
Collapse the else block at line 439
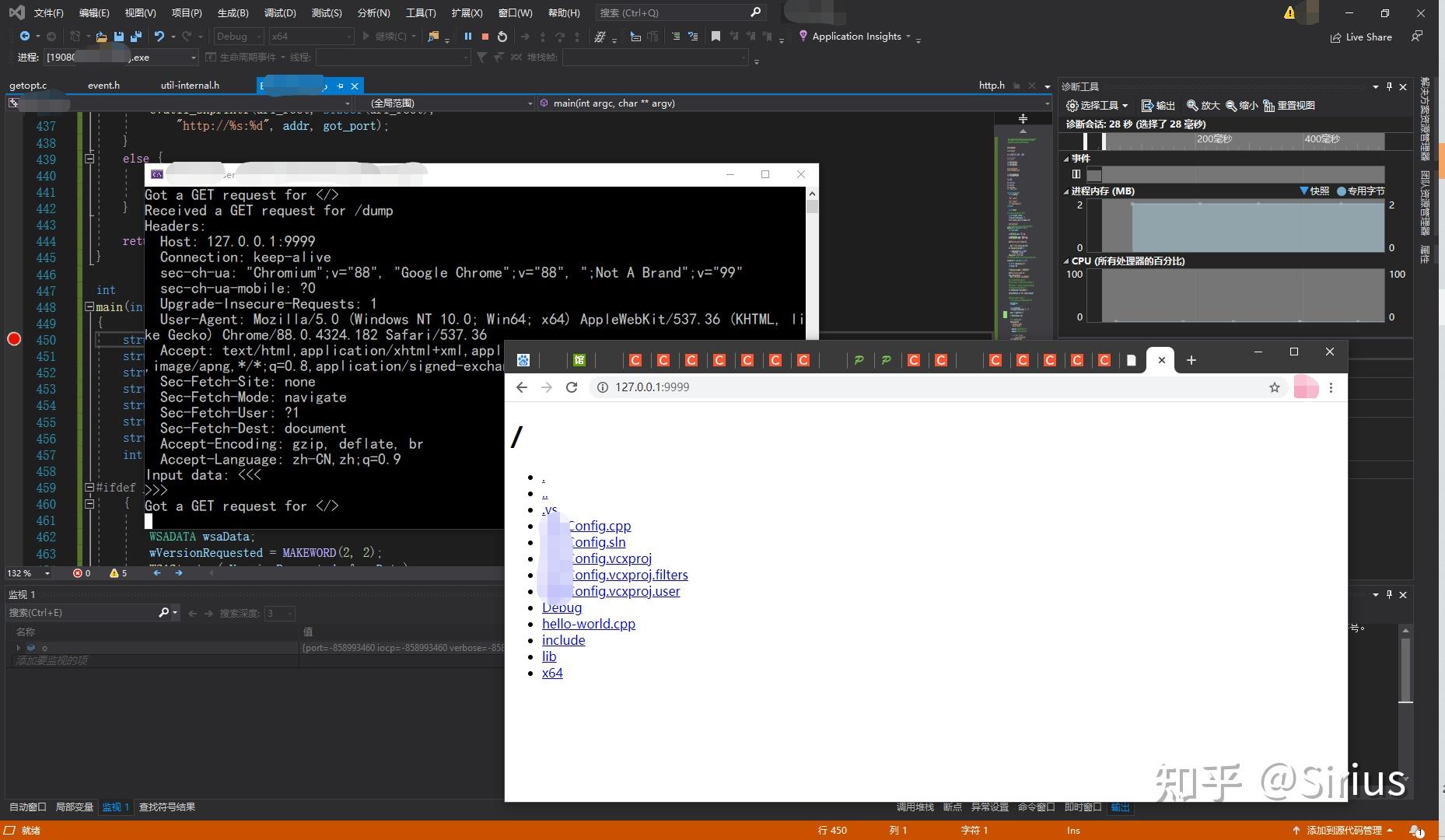[89, 159]
